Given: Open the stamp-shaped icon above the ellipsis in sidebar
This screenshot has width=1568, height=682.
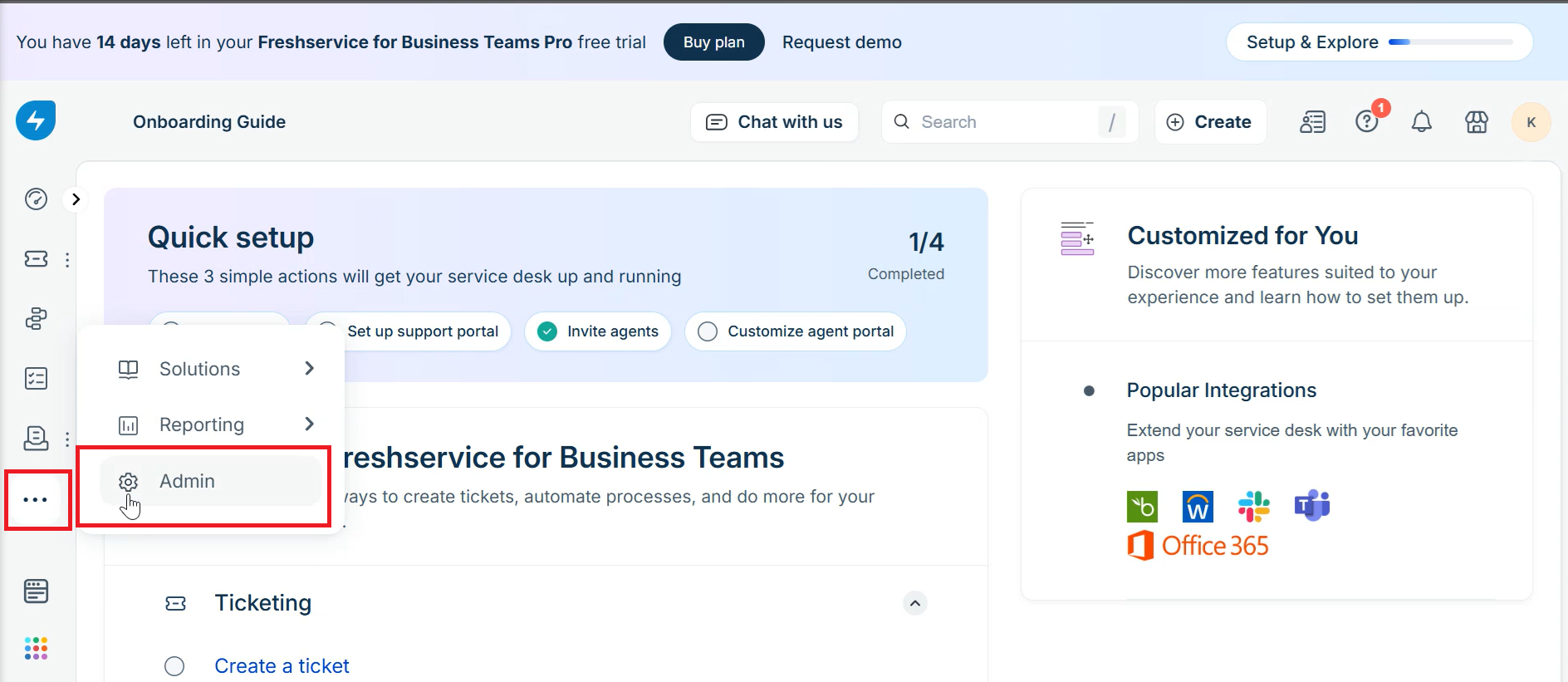Looking at the screenshot, I should [x=36, y=438].
